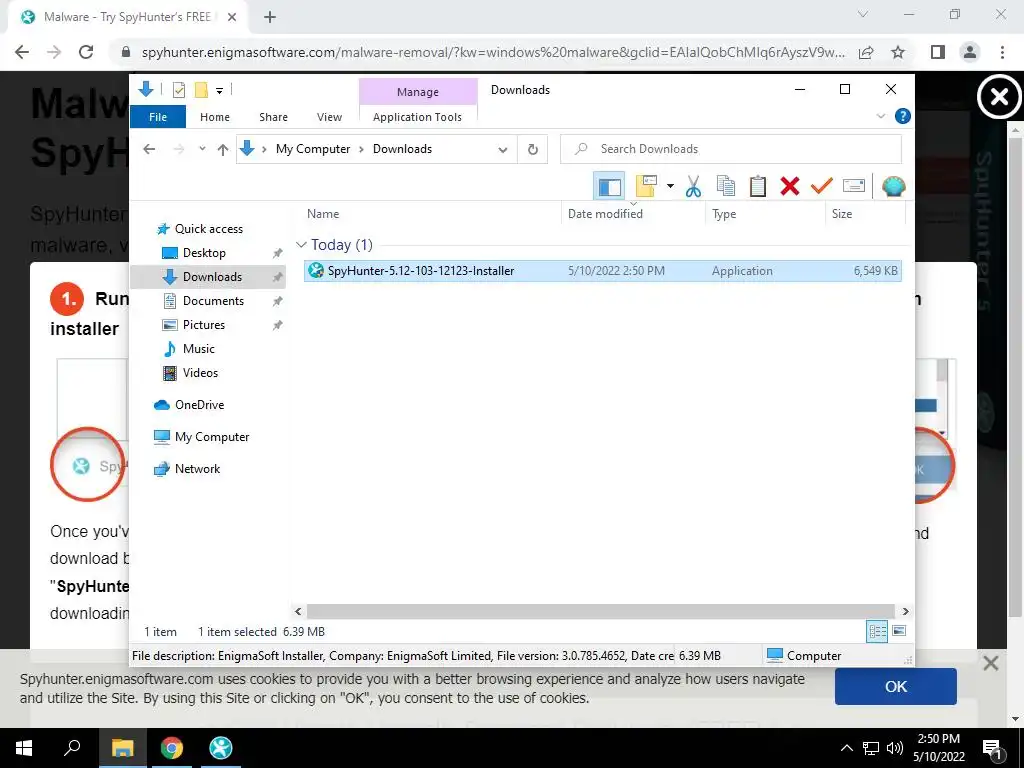
Task: Click My Computer in the address breadcrumb
Action: point(313,149)
